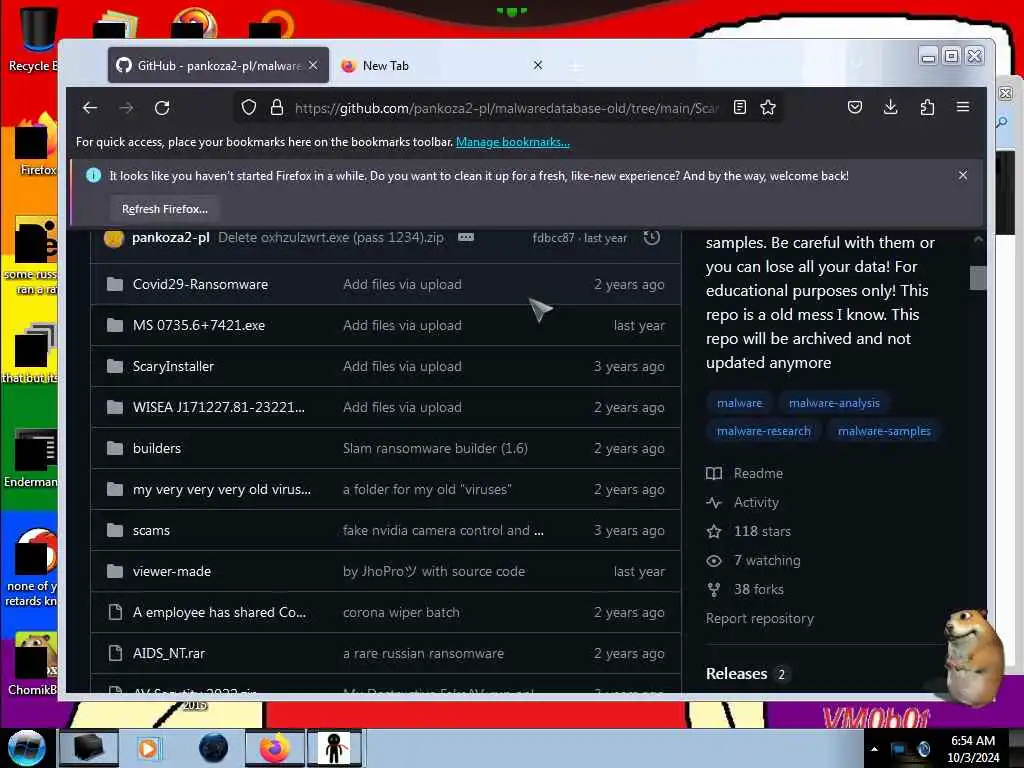Image resolution: width=1024 pixels, height=768 pixels.
Task: Open the Windows Start button
Action: 26,748
